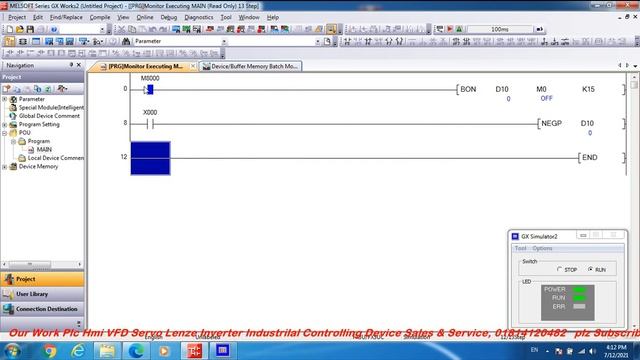The image size is (640, 360).
Task: Close the Navigation panel
Action: click(79, 65)
